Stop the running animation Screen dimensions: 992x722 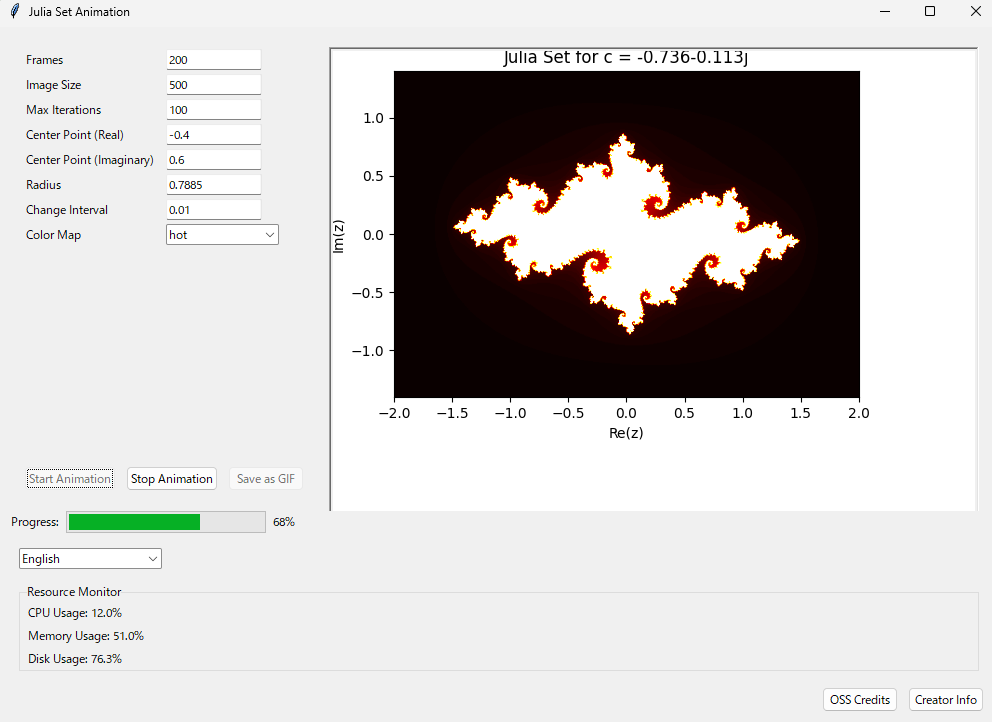coord(171,478)
